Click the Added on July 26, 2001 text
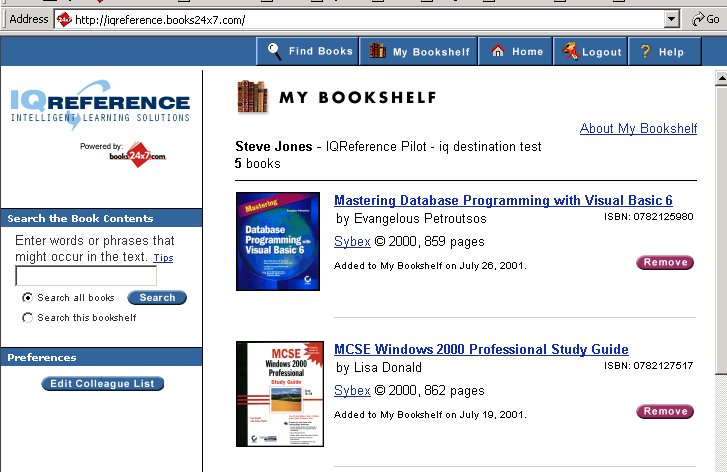 coord(430,266)
